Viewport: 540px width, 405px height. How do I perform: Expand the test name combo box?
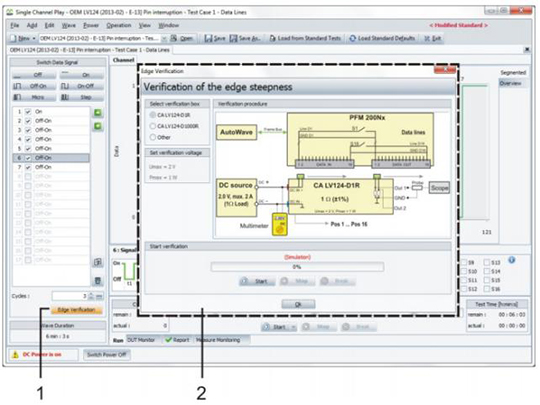click(x=164, y=38)
